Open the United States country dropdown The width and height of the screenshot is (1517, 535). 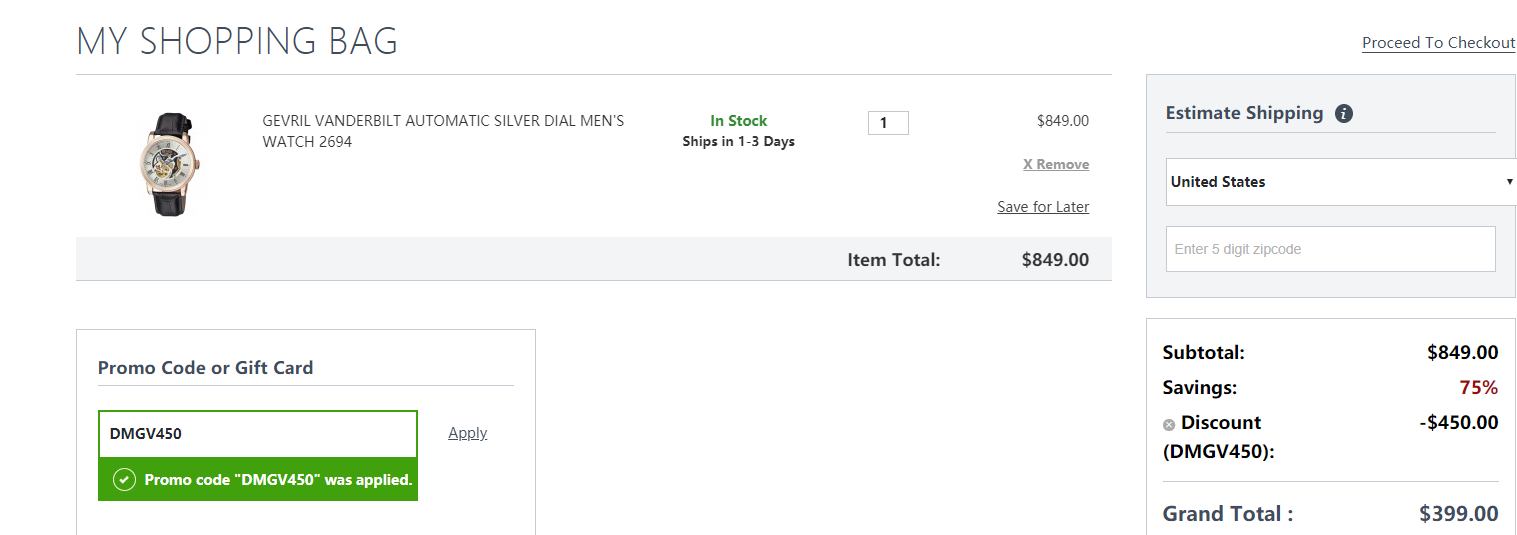1341,182
